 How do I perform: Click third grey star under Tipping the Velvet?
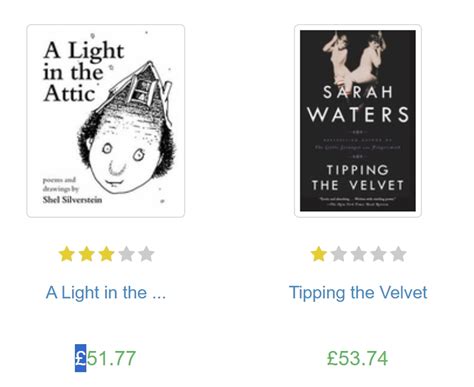point(358,254)
